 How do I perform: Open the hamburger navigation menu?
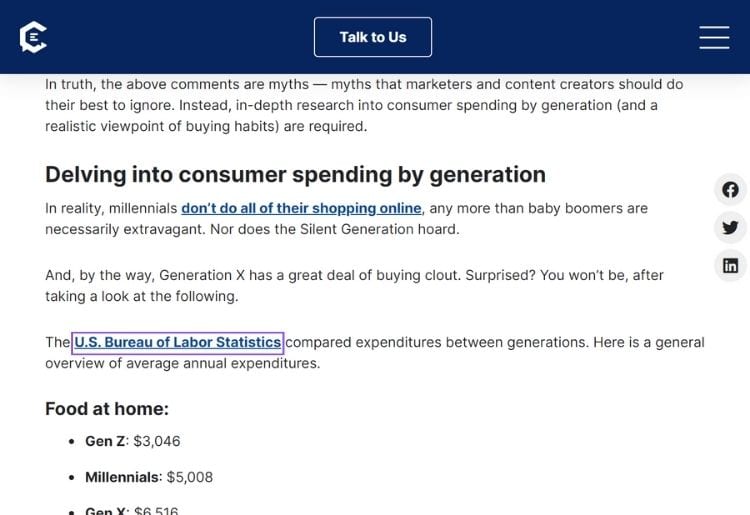[714, 37]
